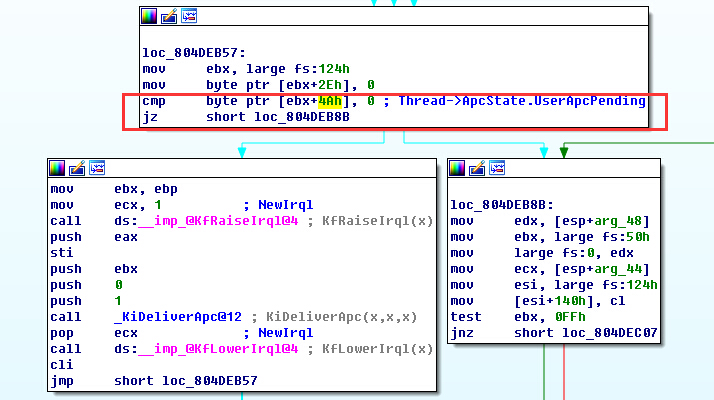Click the group nodes icon in the loc_804DEB57 node
Screen dimensions: 714x400
(x=189, y=16)
